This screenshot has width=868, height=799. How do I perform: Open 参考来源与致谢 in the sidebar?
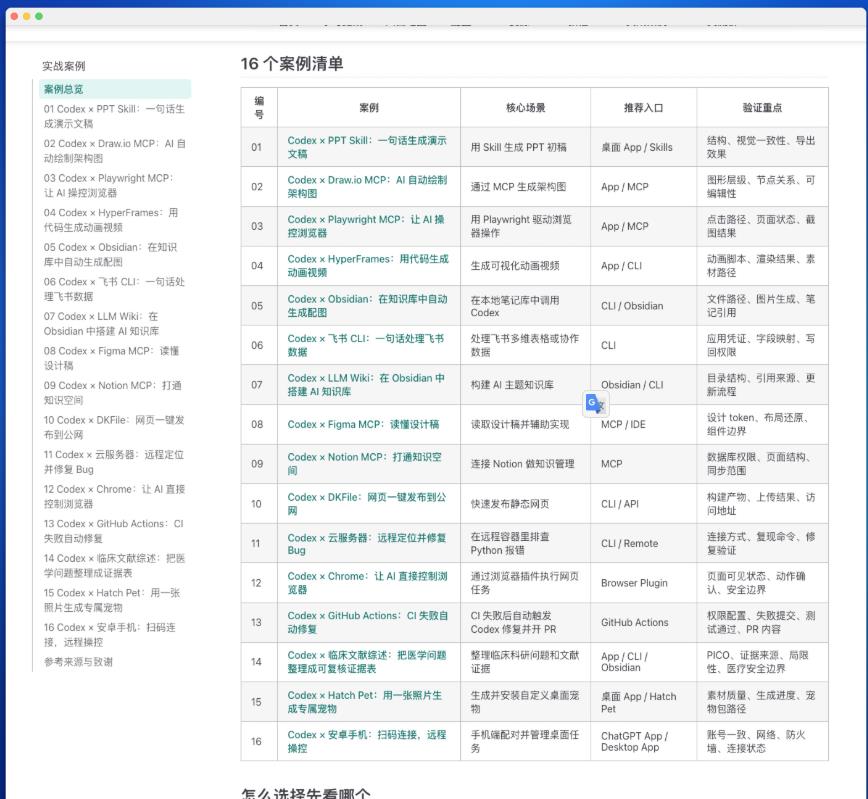[x=78, y=662]
